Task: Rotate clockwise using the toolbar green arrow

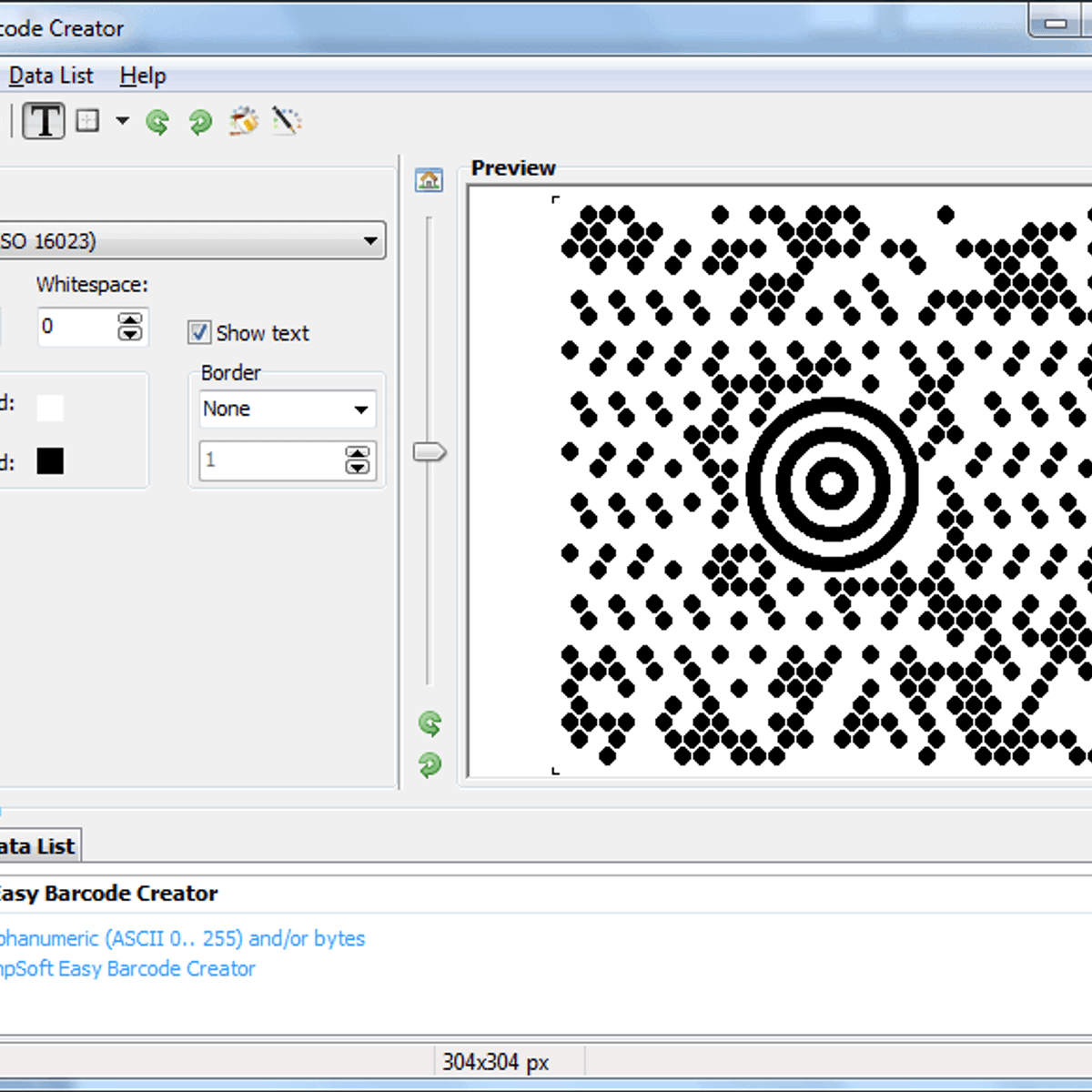Action: [200, 121]
